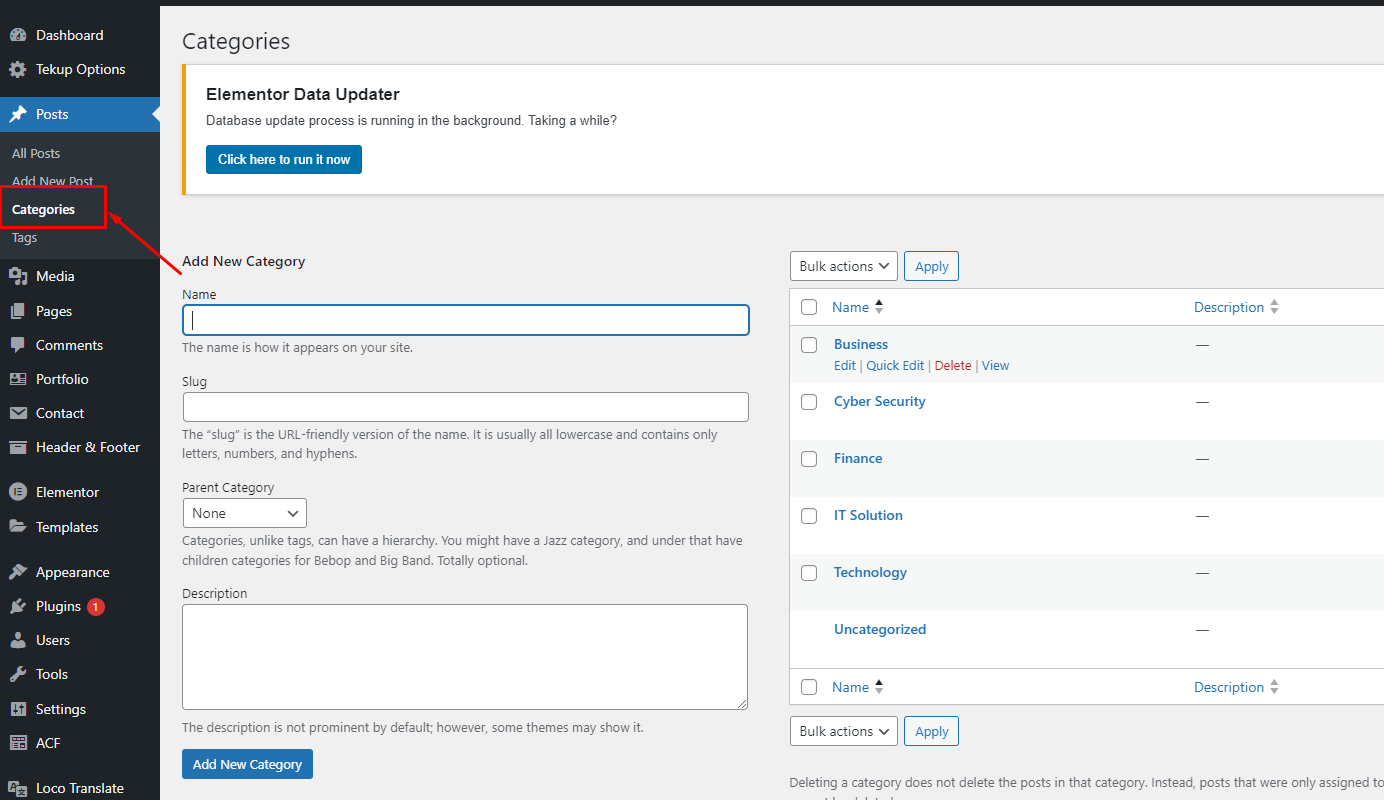
Task: Check the Technology category checkbox
Action: pyautogui.click(x=810, y=573)
